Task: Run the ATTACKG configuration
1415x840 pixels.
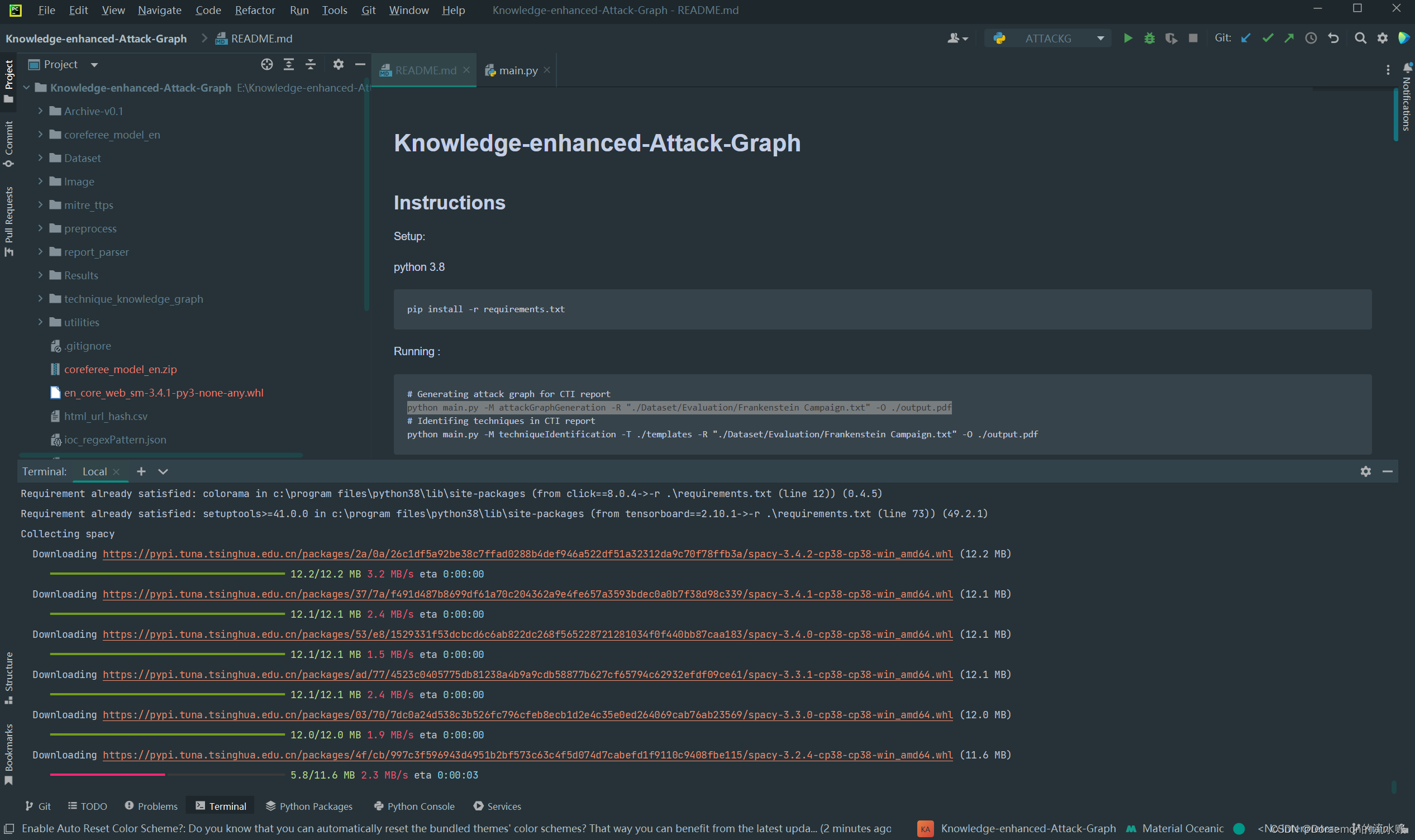Action: pyautogui.click(x=1127, y=38)
